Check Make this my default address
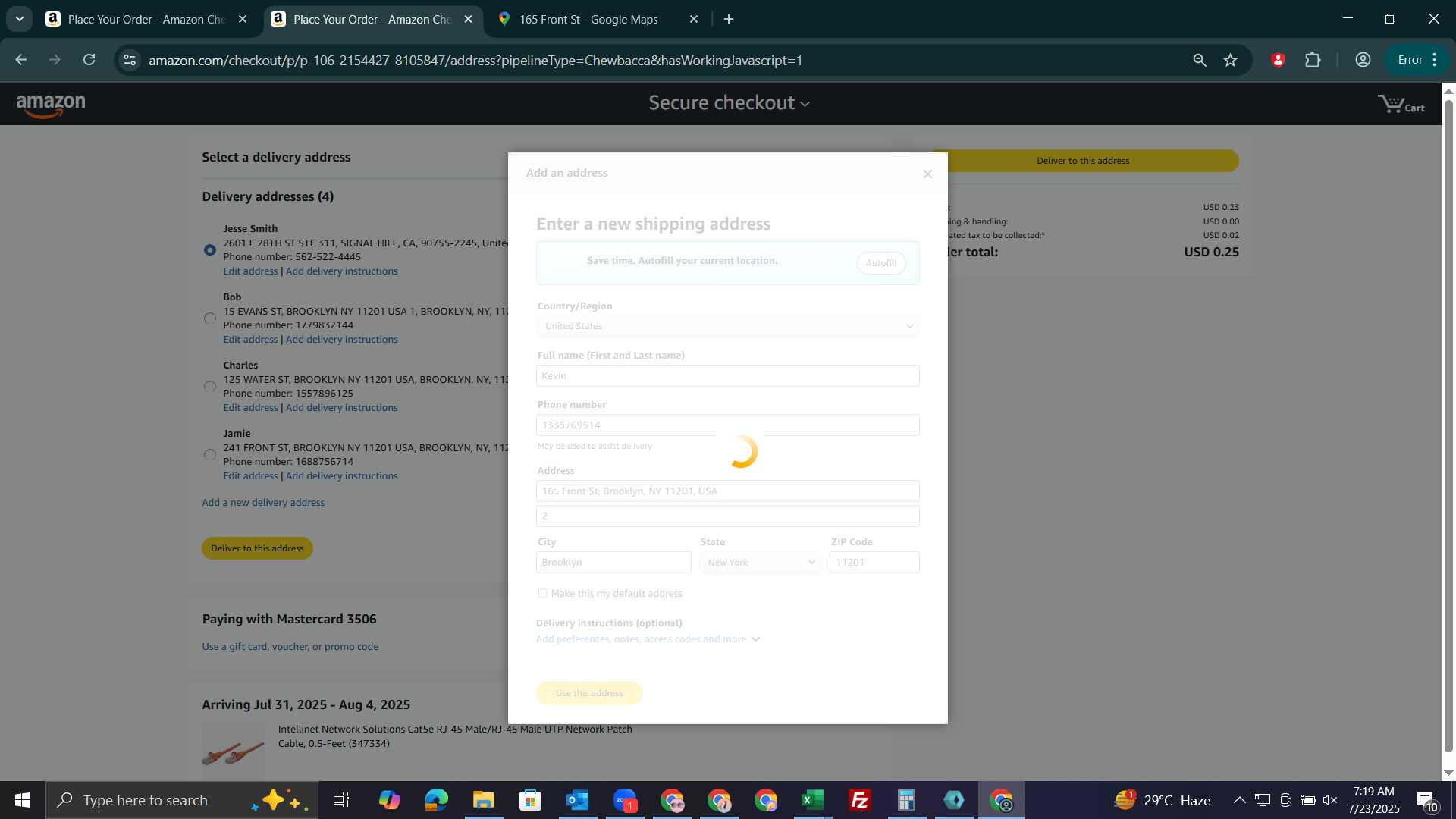 point(542,593)
